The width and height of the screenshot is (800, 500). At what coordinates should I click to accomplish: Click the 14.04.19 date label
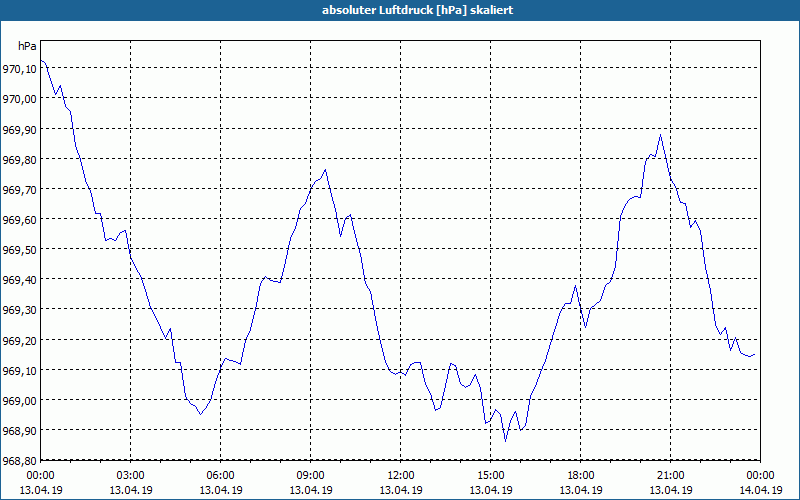point(760,490)
